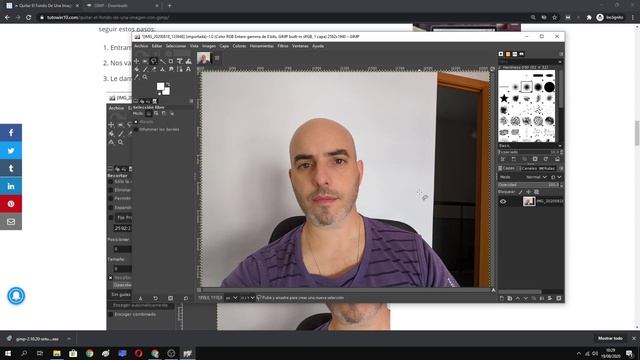Open the Archivo menu
The width and height of the screenshot is (640, 360).
[x=141, y=46]
